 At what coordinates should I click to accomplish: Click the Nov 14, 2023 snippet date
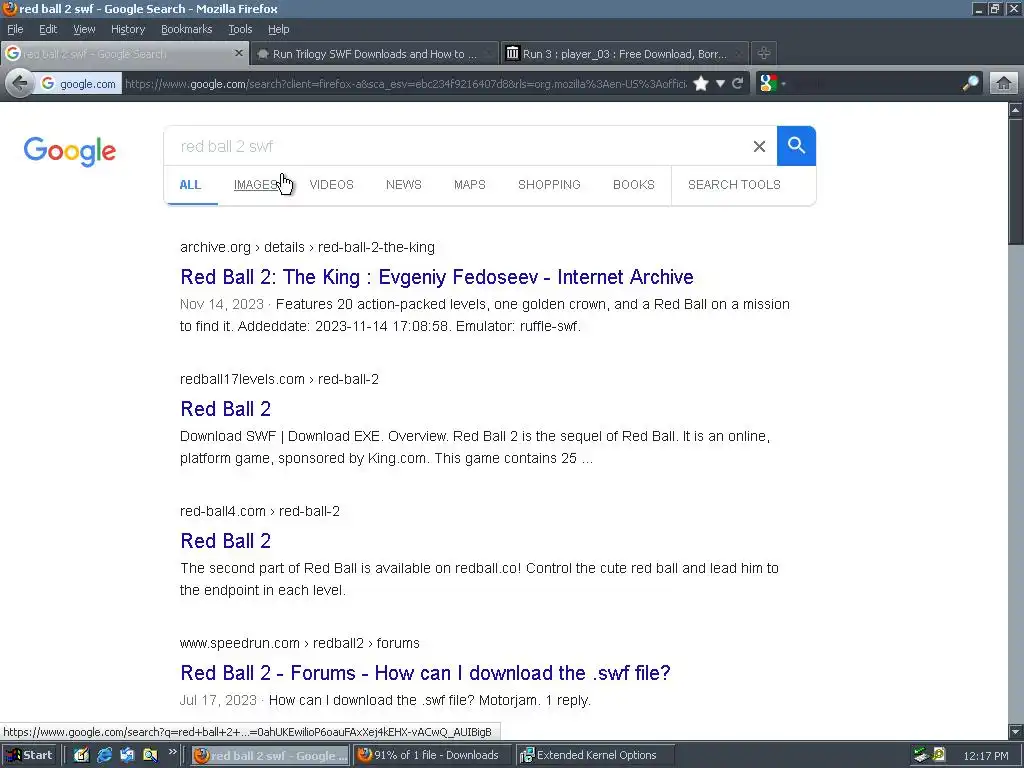221,304
